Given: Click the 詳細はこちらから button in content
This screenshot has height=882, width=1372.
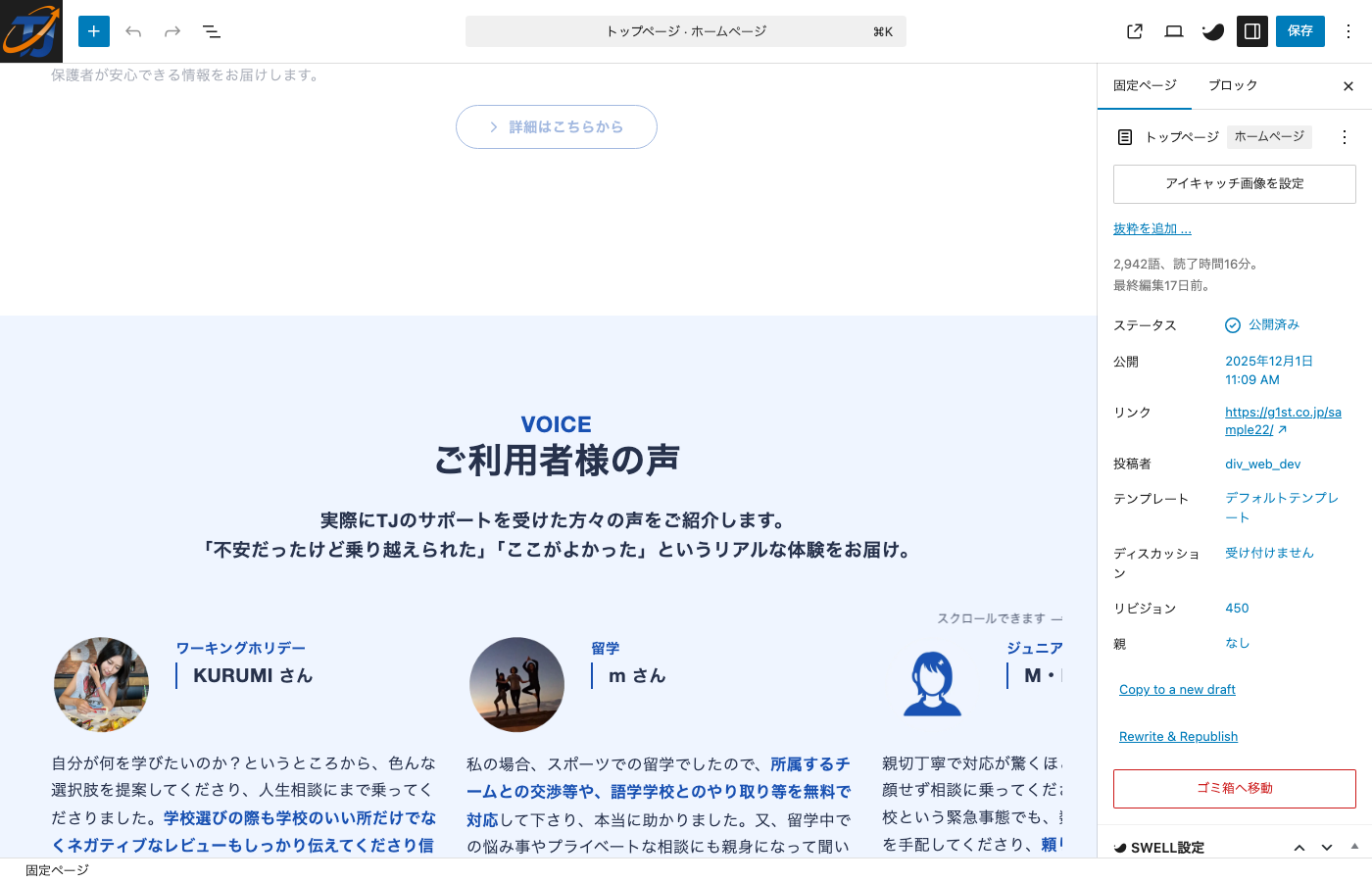Looking at the screenshot, I should [556, 126].
